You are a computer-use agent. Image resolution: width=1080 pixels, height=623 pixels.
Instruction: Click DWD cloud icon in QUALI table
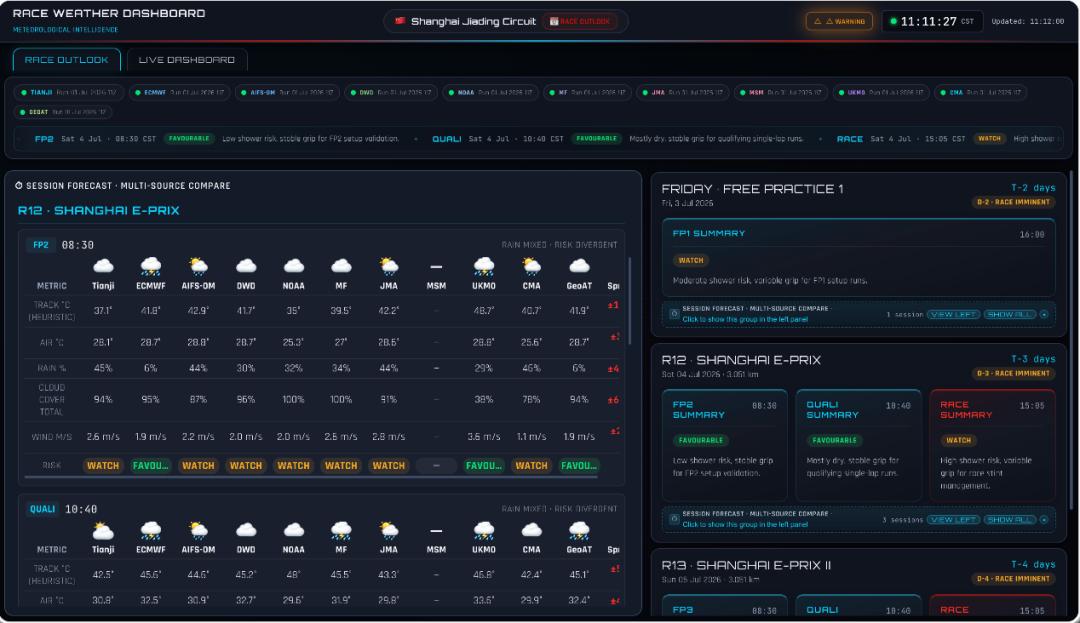click(246, 530)
